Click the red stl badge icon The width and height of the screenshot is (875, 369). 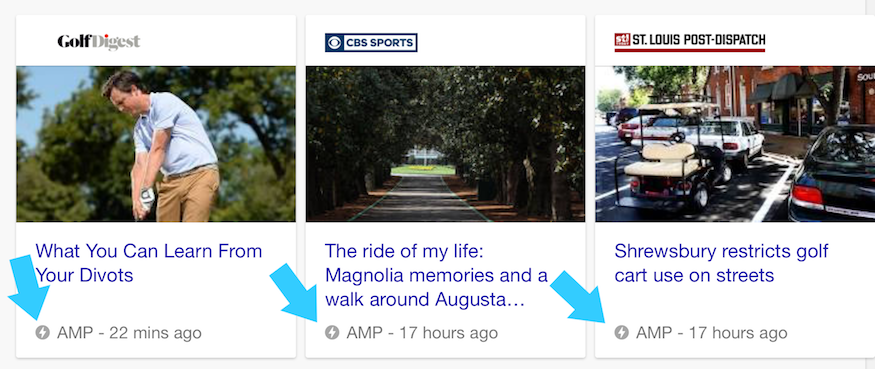[622, 40]
